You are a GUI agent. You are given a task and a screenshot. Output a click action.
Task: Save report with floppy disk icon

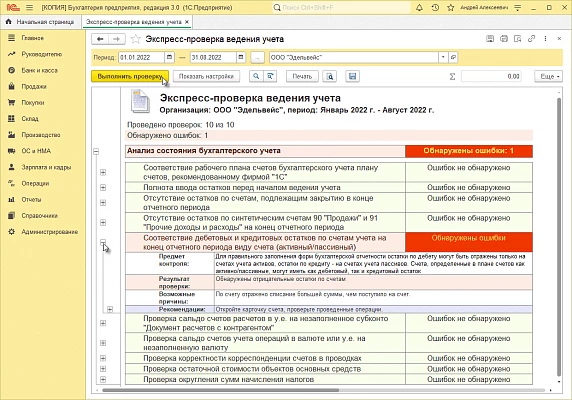(352, 76)
